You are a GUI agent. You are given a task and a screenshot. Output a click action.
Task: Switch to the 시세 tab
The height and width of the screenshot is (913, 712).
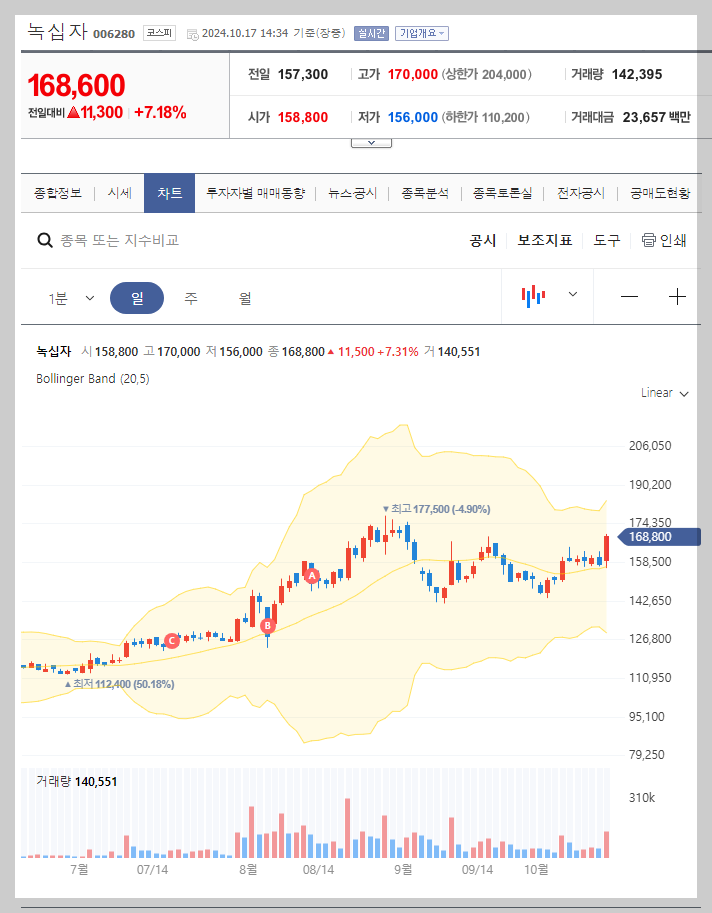119,193
